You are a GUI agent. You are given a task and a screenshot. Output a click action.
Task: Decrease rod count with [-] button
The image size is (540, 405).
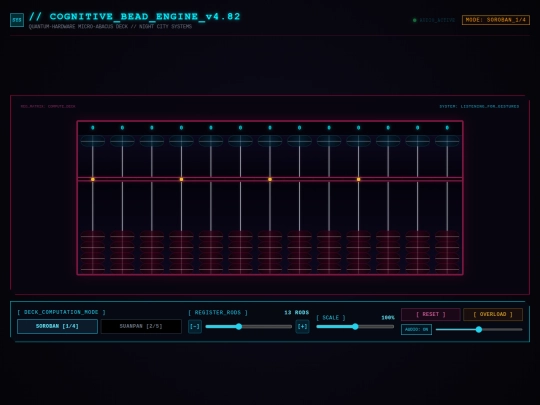tap(195, 326)
